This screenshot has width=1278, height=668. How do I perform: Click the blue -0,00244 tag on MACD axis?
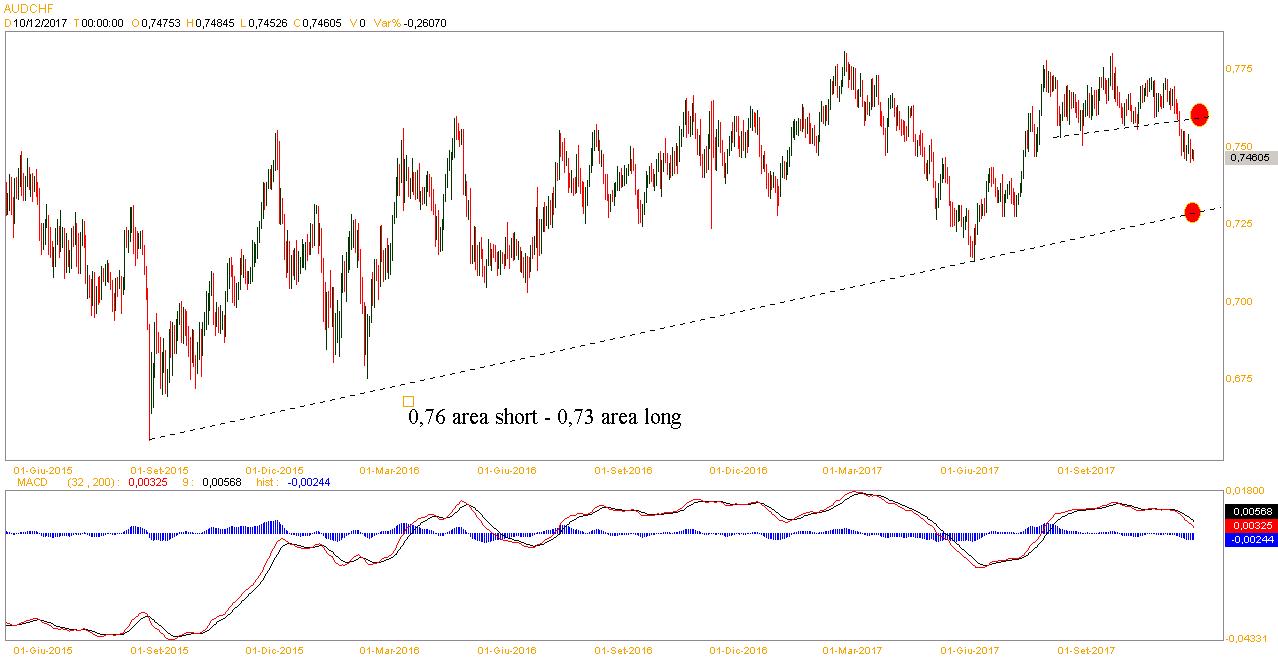pyautogui.click(x=1249, y=539)
